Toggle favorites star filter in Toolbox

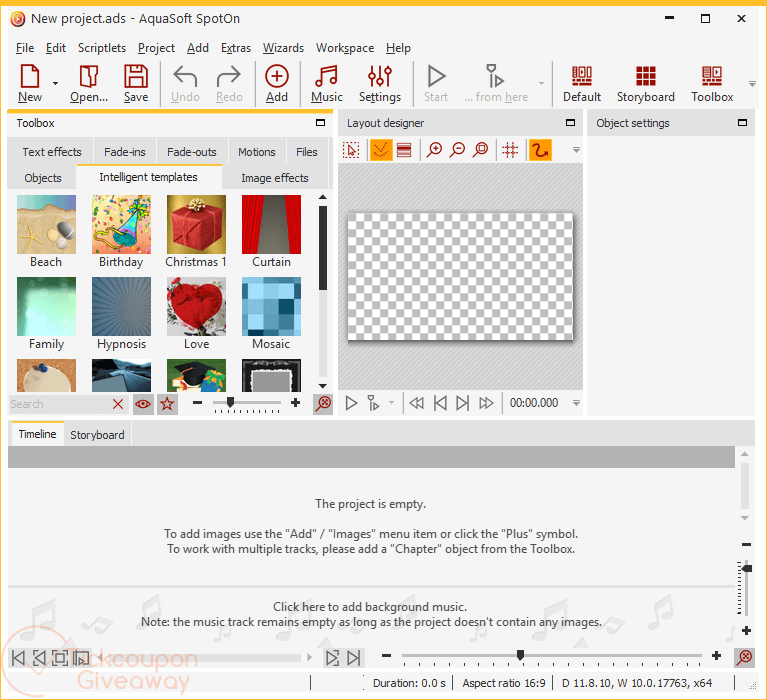click(167, 404)
